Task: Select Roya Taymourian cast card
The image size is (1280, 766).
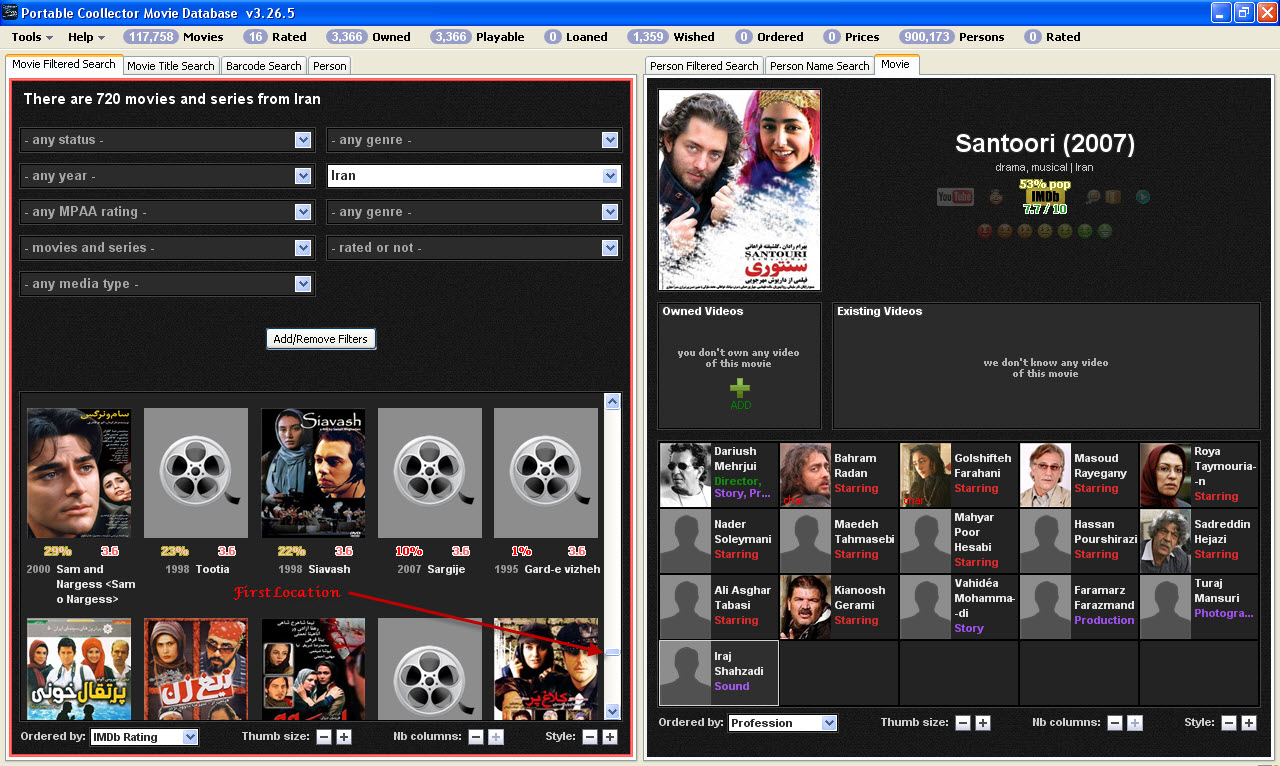Action: tap(1199, 475)
